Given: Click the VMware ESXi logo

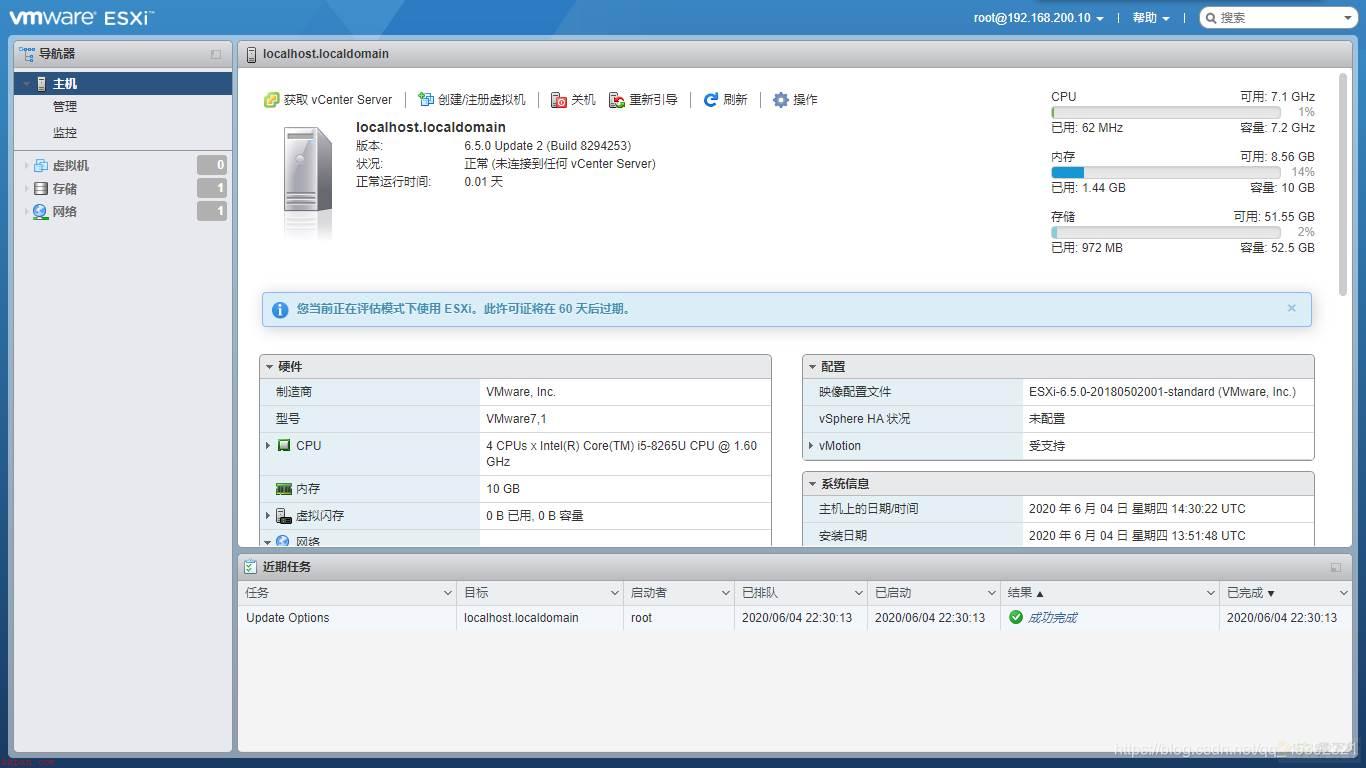Looking at the screenshot, I should (82, 17).
